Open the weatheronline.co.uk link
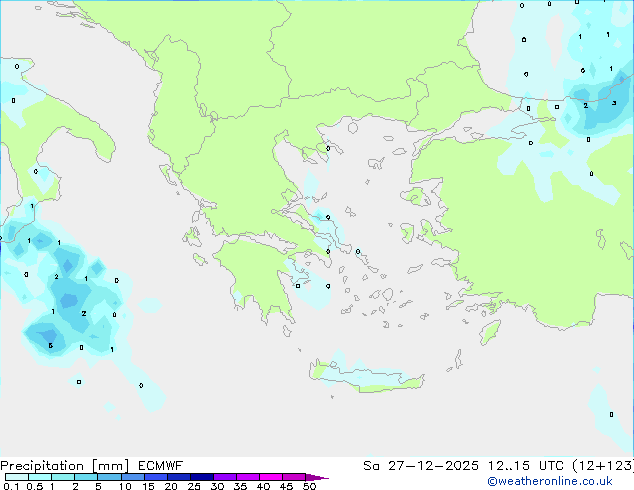 550,481
